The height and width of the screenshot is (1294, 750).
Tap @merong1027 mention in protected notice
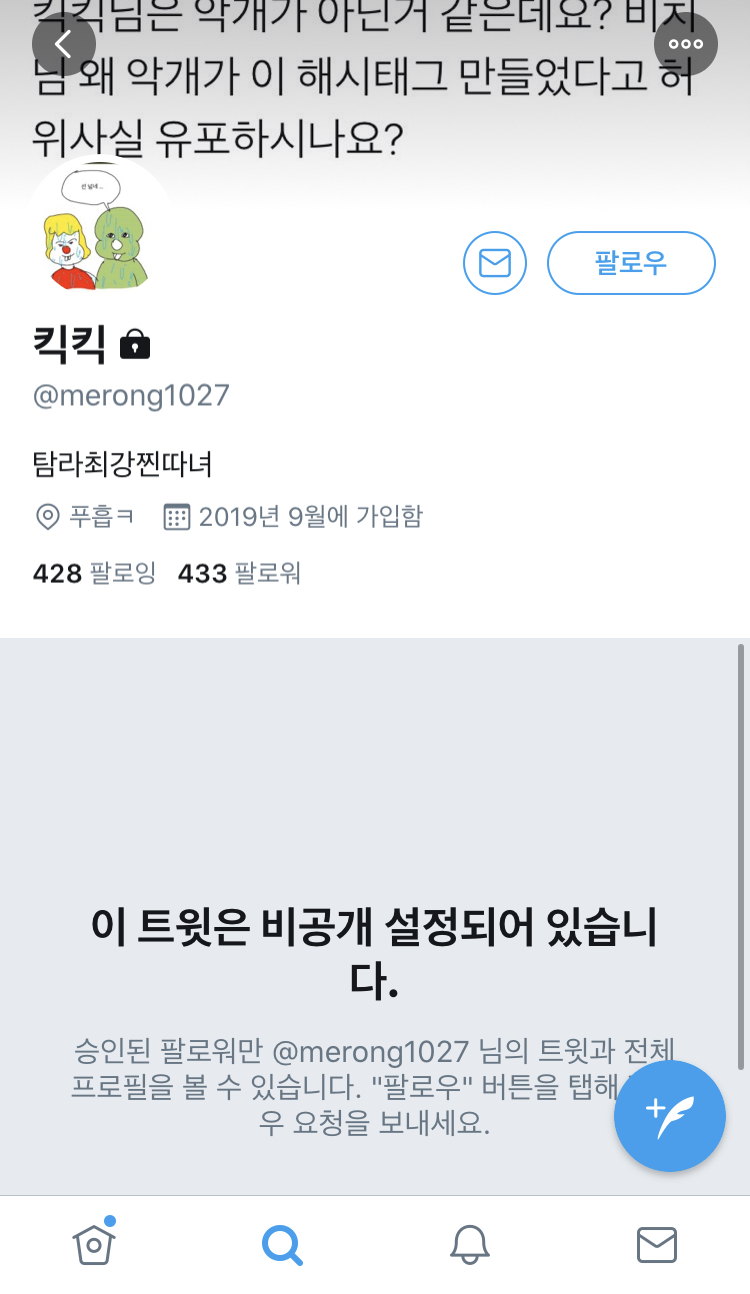coord(370,1051)
